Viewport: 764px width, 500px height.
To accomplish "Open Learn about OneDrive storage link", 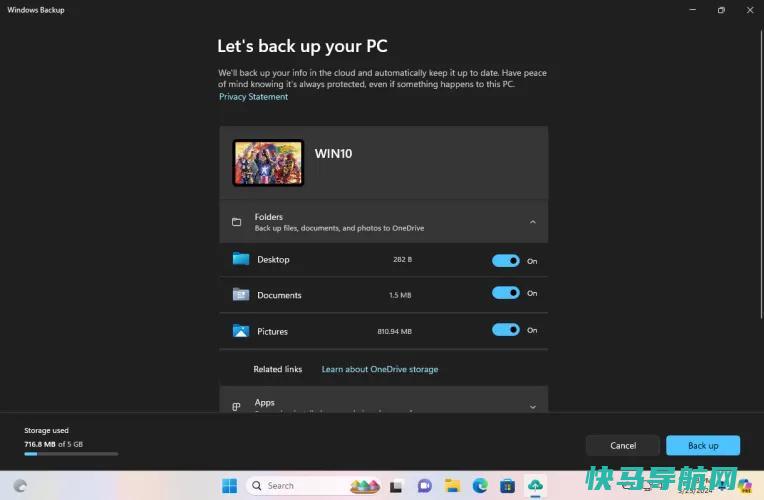I will (x=380, y=369).
